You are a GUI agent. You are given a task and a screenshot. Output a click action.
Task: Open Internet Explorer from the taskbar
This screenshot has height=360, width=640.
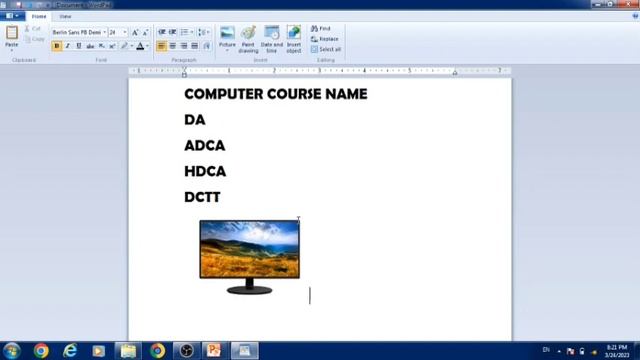click(x=70, y=351)
